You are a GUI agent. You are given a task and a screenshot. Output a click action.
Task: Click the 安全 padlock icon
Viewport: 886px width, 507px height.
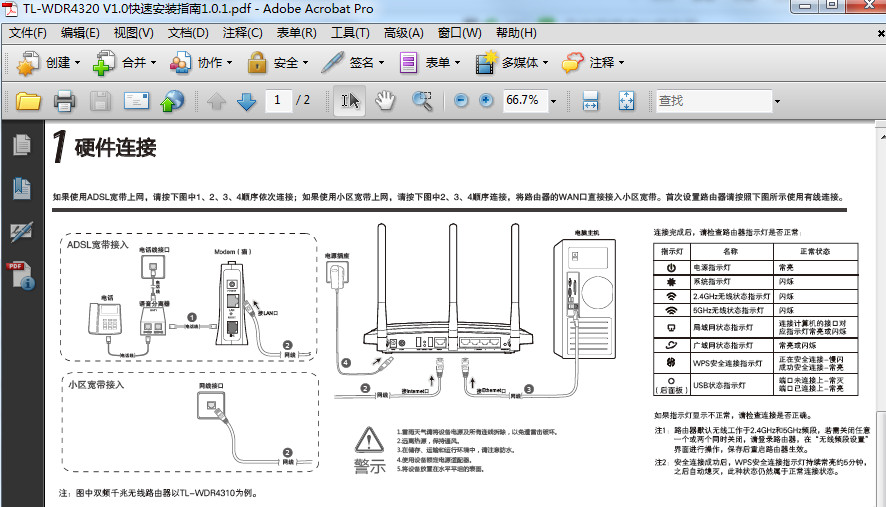257,63
